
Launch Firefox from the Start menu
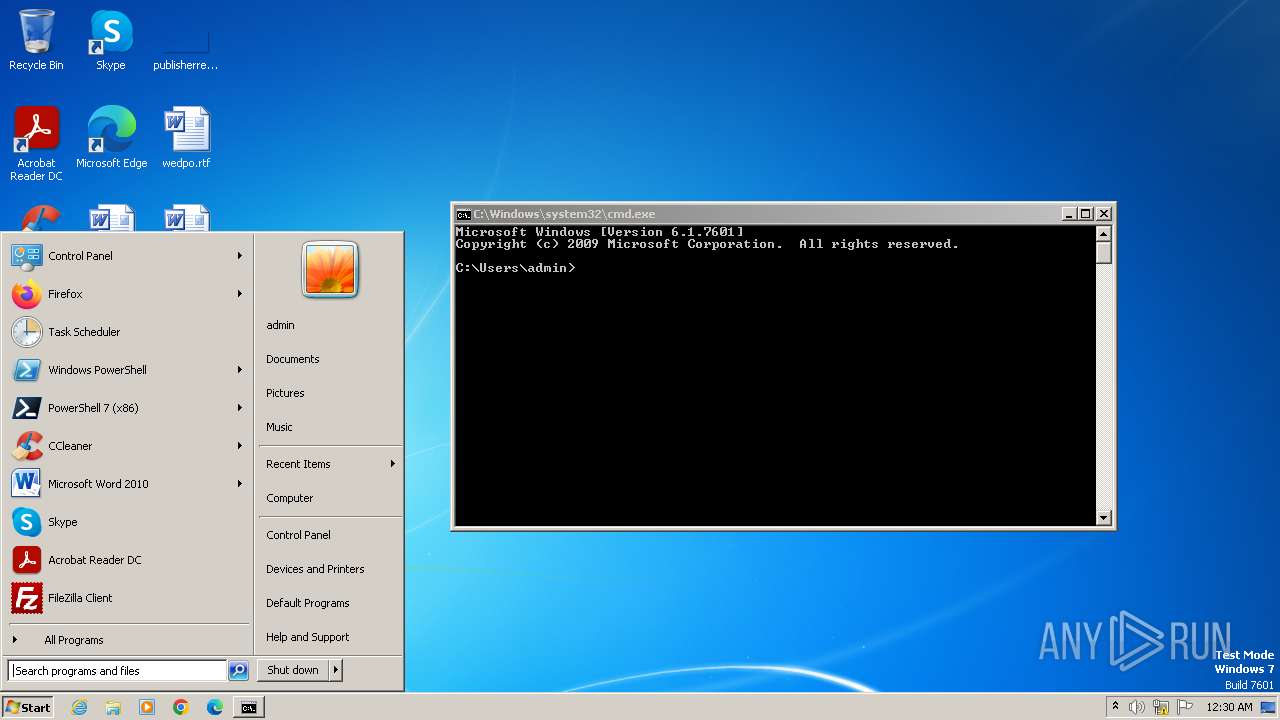point(128,294)
